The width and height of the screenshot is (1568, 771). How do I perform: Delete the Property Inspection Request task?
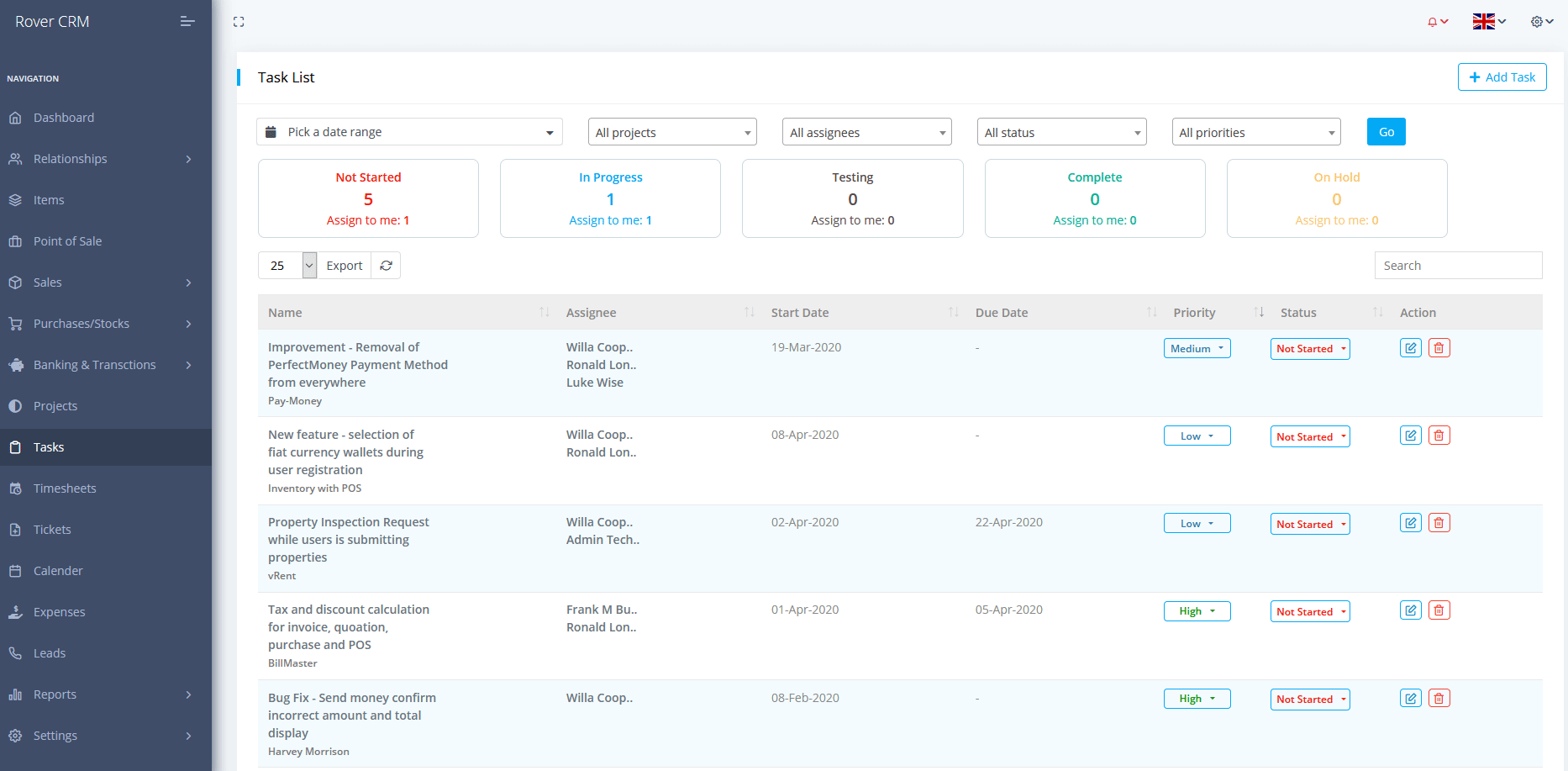click(1439, 523)
